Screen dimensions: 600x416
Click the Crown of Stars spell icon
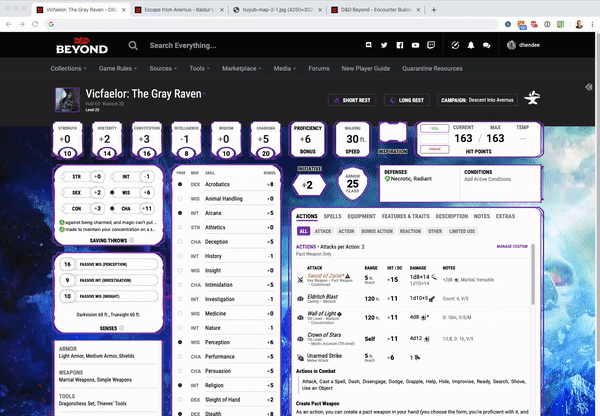click(300, 339)
